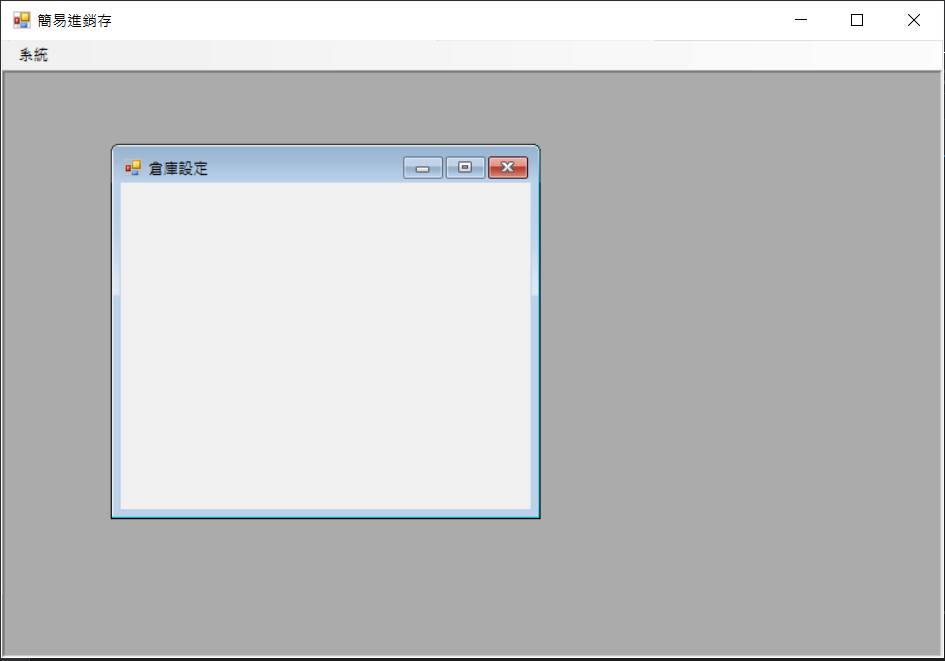
Task: Click bottom-right resize corner of 倉庫設定 window
Action: click(537, 515)
